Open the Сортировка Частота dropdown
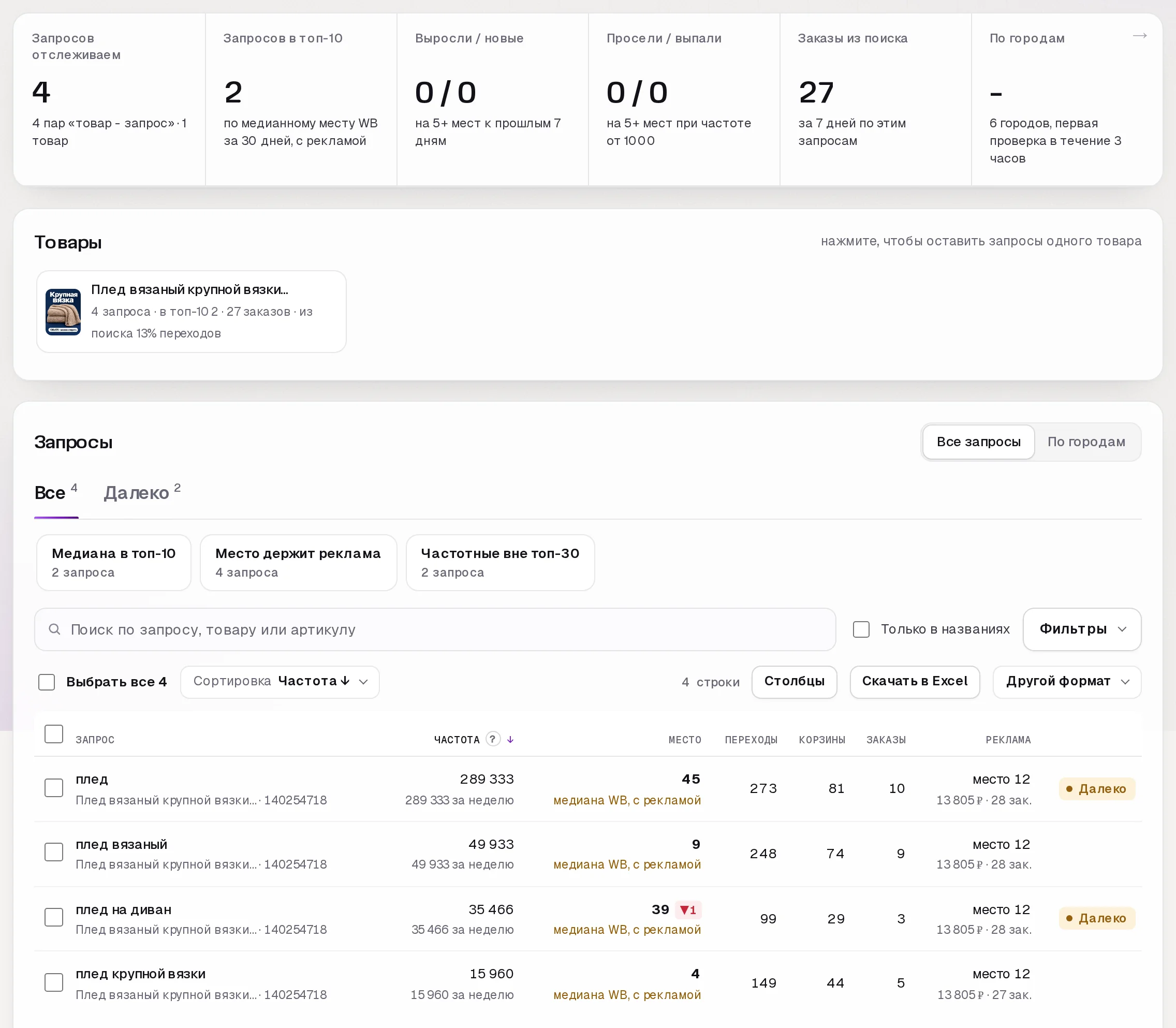 [280, 682]
